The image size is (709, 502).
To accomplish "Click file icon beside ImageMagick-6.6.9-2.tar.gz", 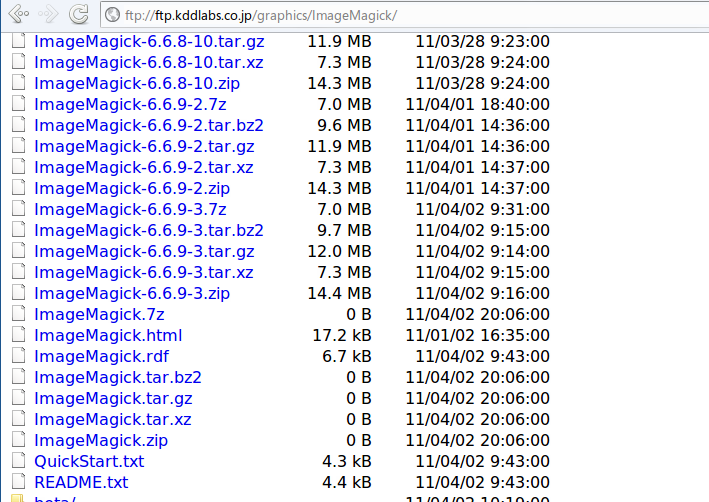I will pyautogui.click(x=19, y=146).
